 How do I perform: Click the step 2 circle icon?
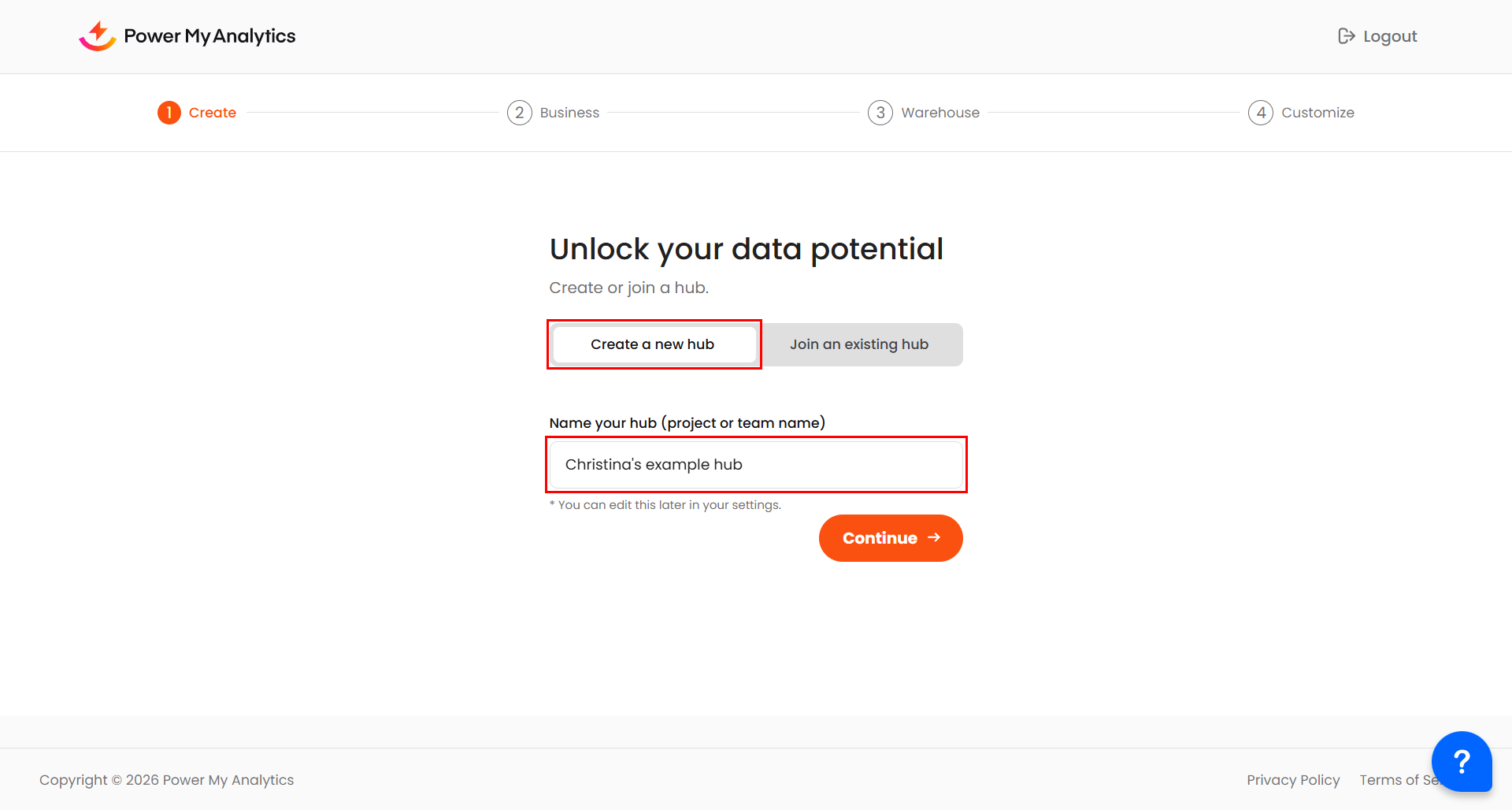[520, 113]
